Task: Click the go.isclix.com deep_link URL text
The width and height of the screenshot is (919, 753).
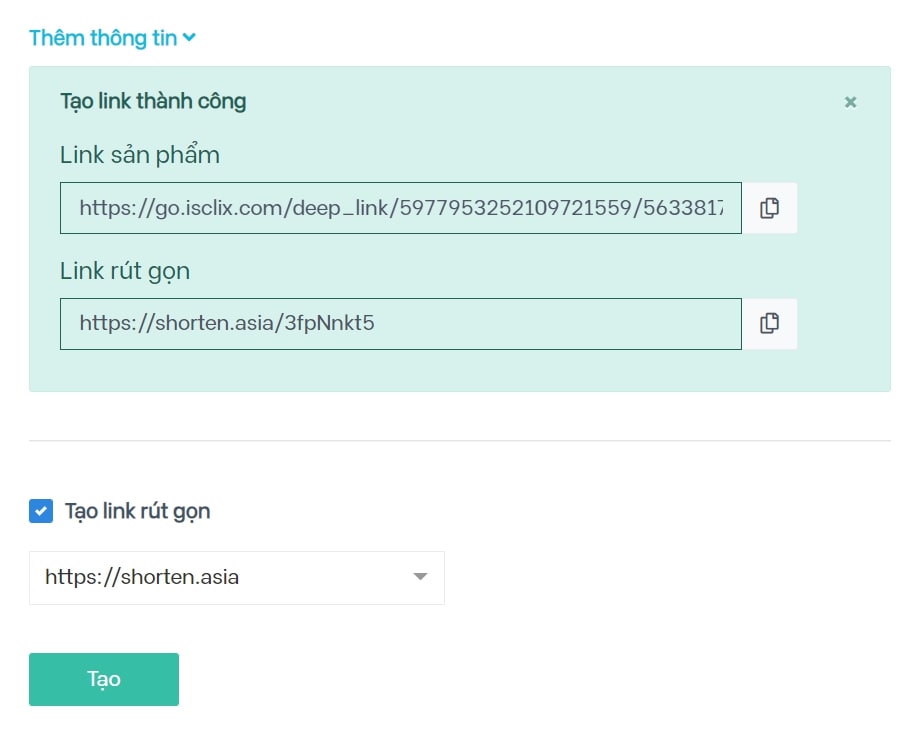Action: [400, 208]
